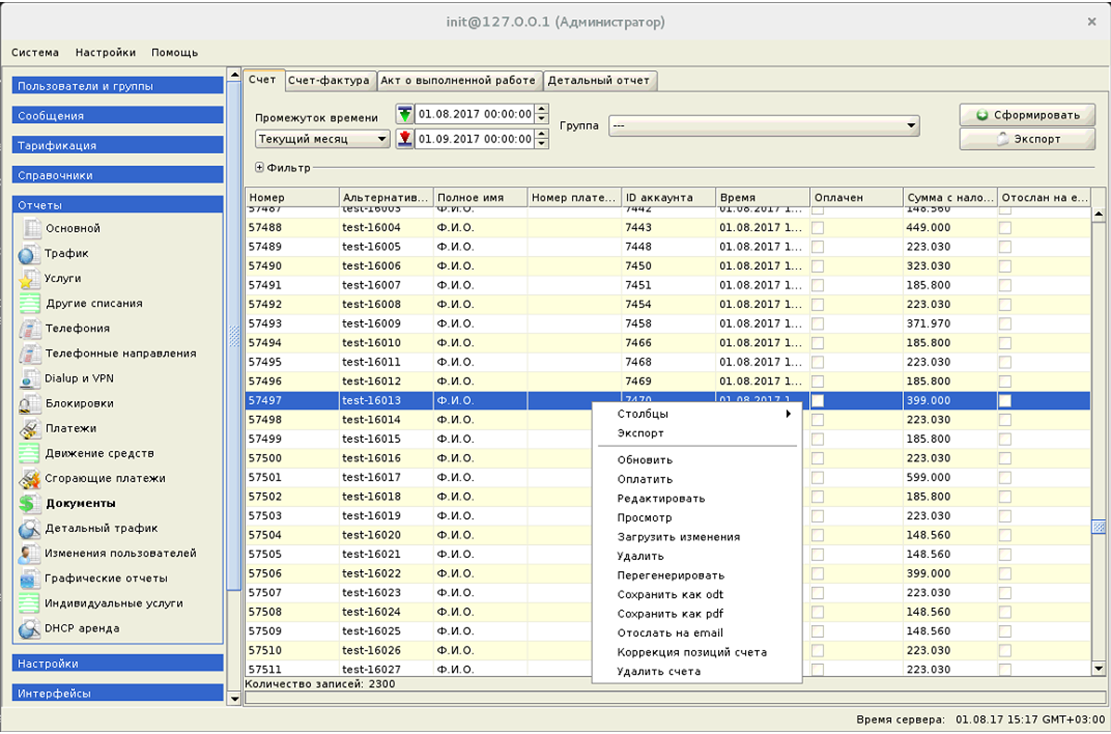Expand the Столбцы submenu
Screen dimensions: 1111x734
point(697,414)
